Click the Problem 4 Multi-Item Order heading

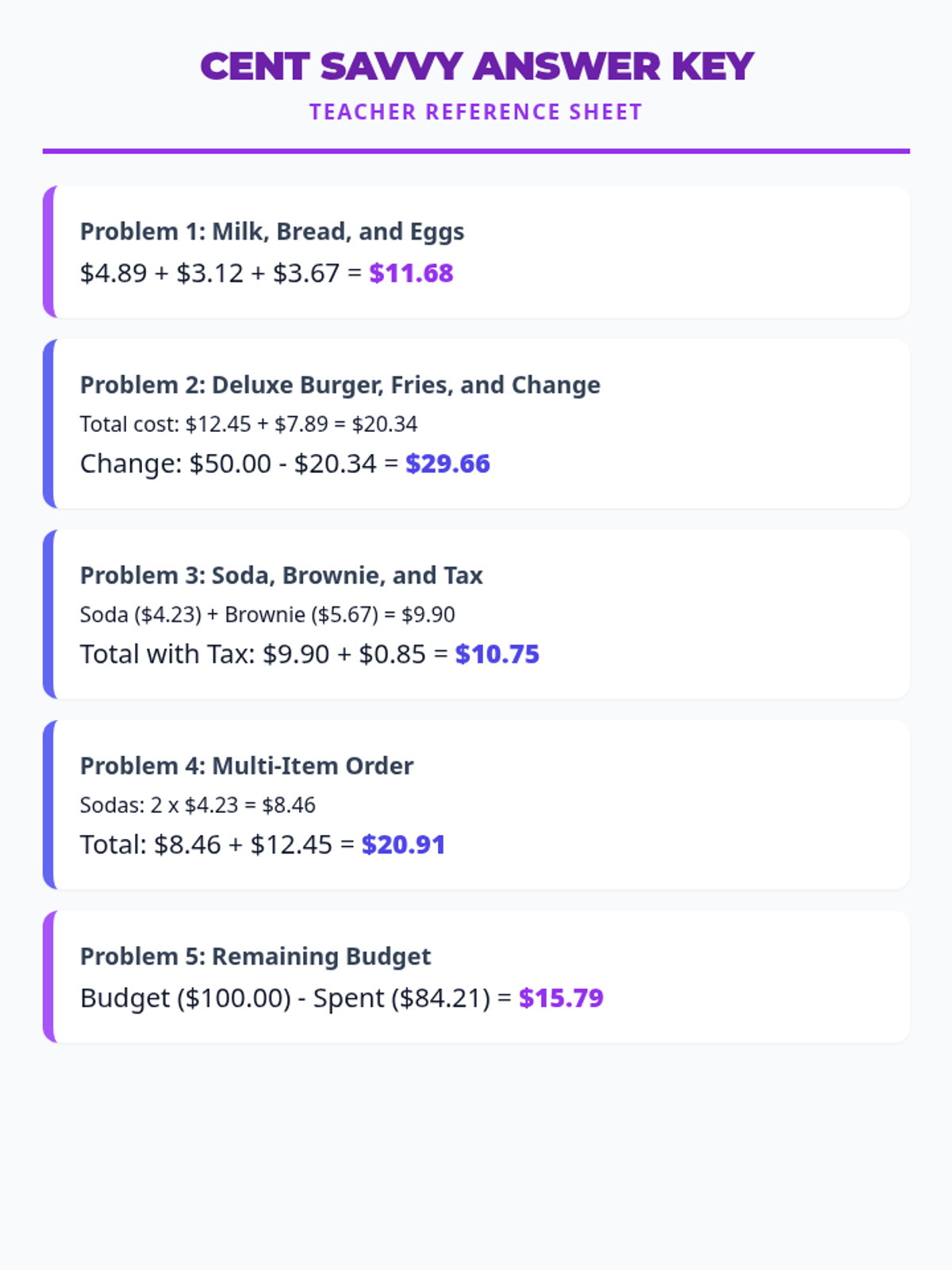(247, 766)
